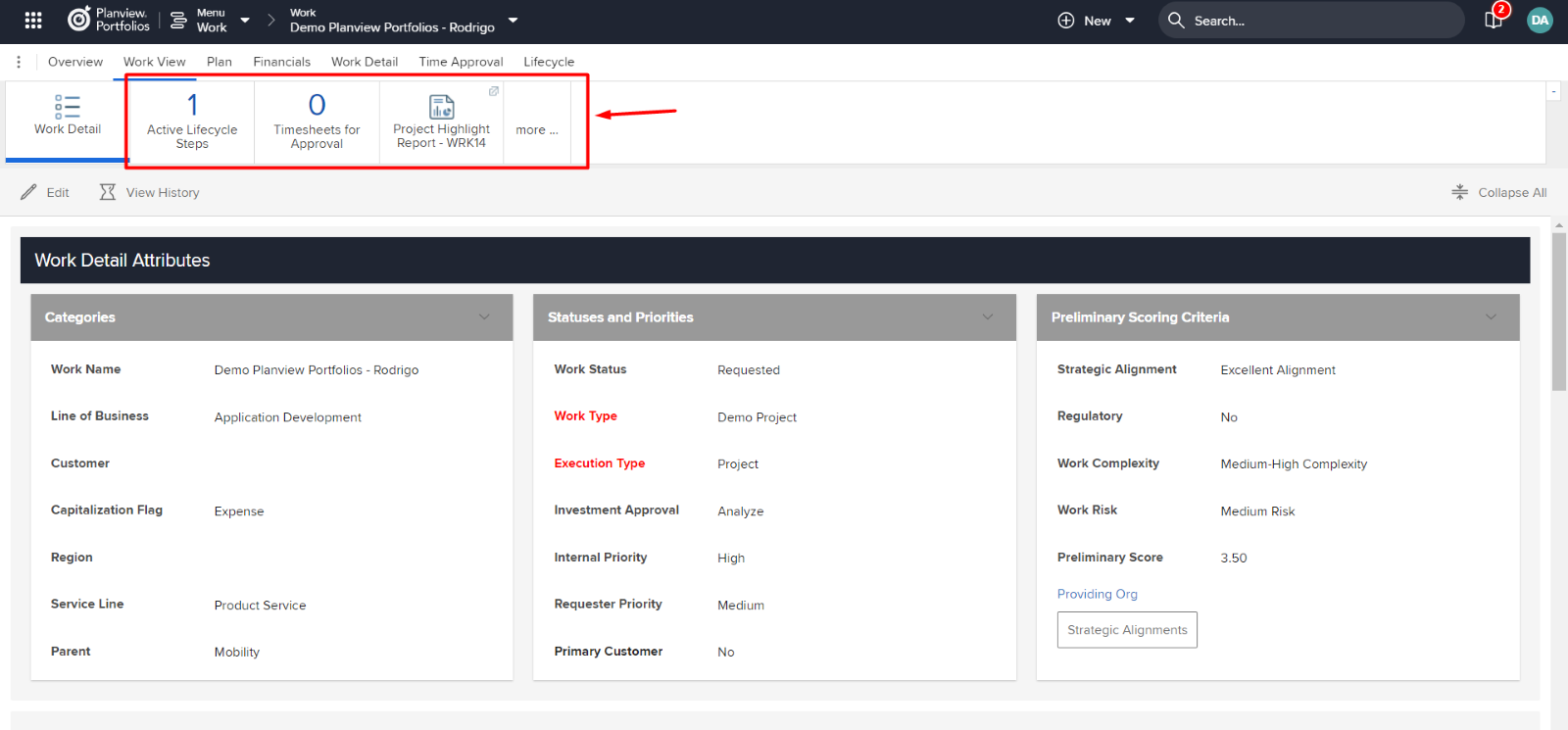Open the Menu Work navigation icon
The height and width of the screenshot is (730, 1568).
(178, 20)
